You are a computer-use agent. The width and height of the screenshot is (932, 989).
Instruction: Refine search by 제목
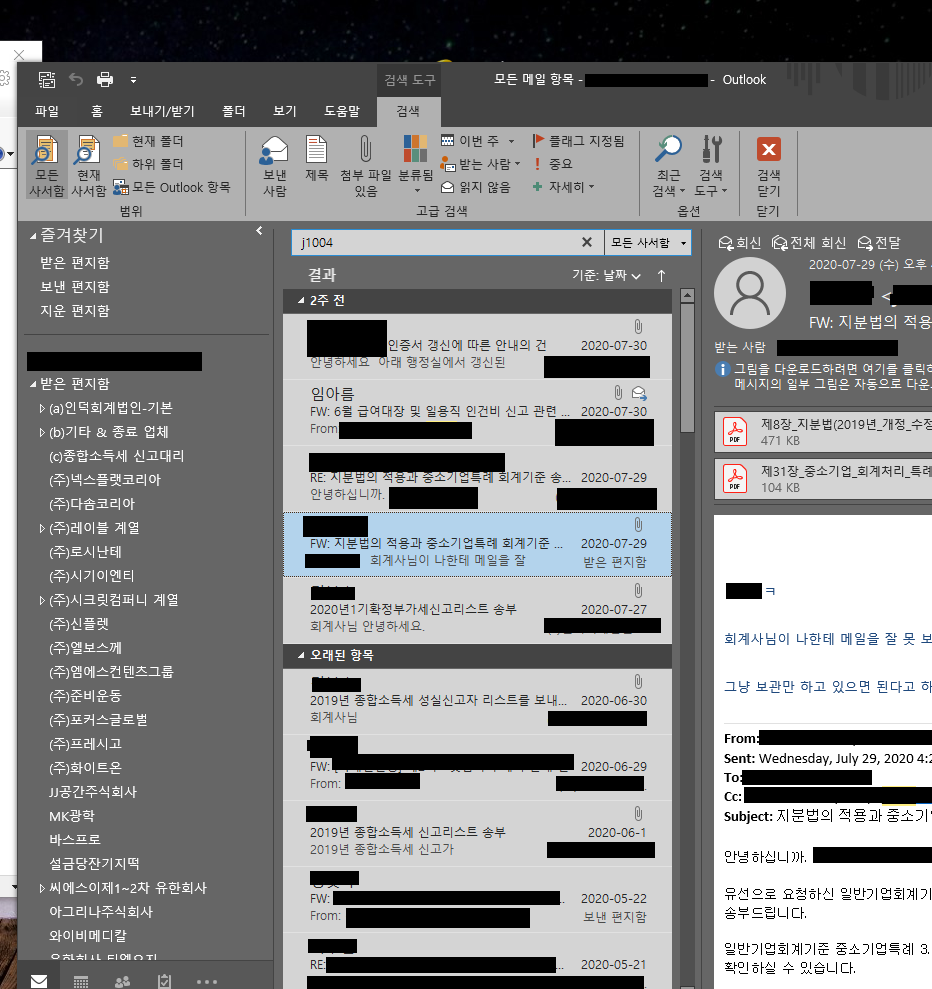pyautogui.click(x=317, y=159)
